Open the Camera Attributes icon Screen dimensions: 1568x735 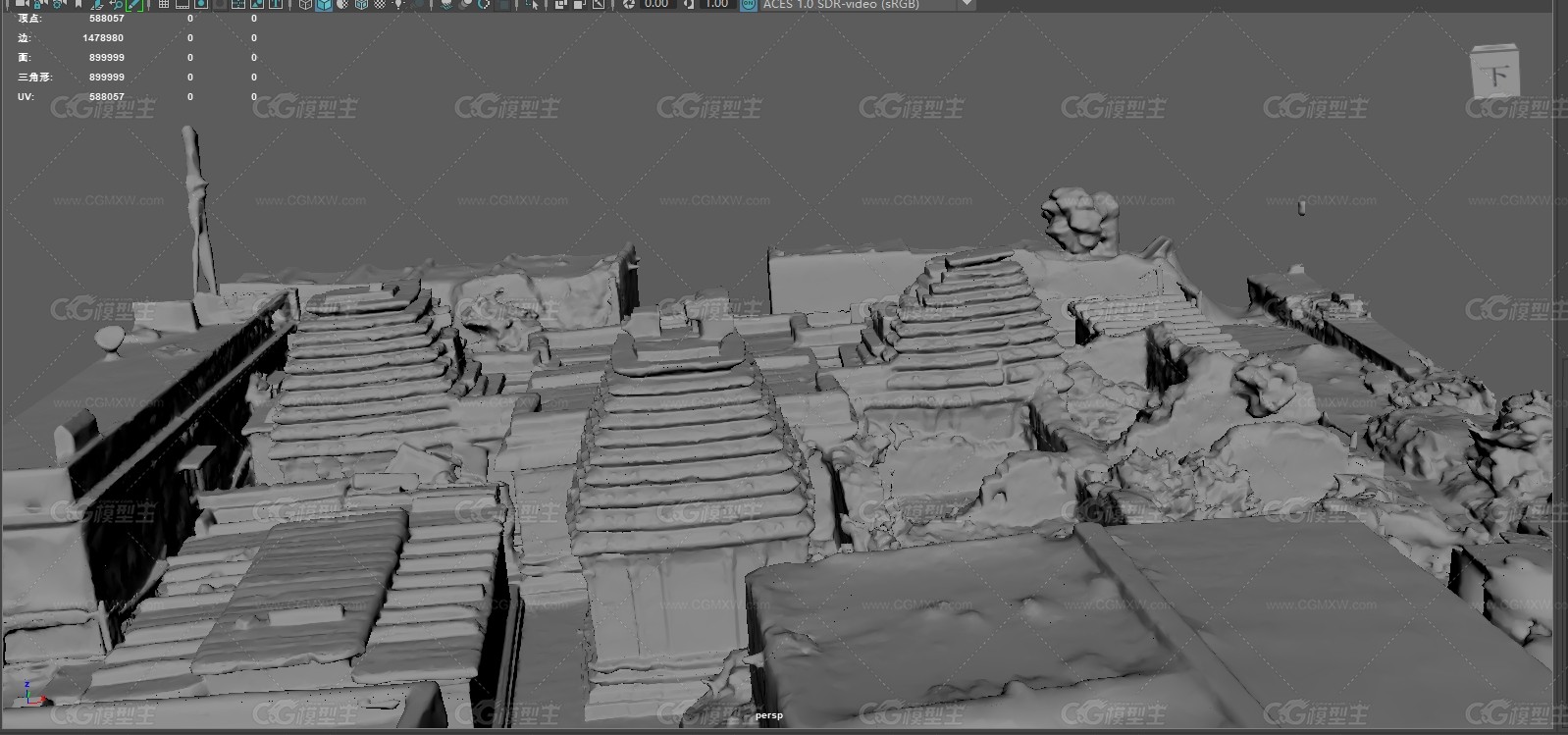point(57,5)
